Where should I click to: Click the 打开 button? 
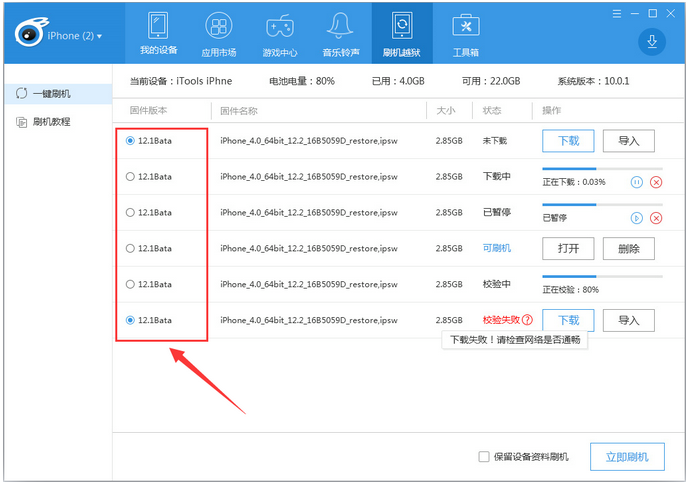568,249
